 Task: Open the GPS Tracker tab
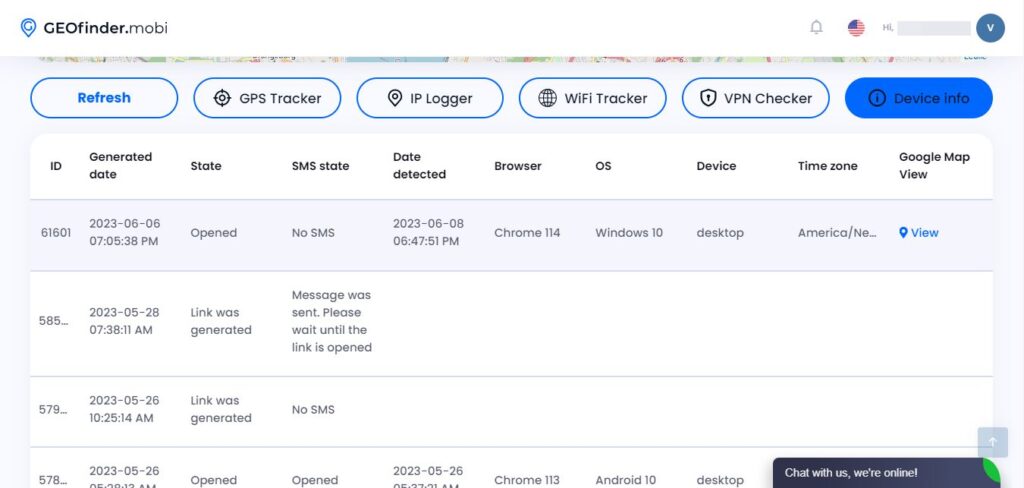(267, 98)
